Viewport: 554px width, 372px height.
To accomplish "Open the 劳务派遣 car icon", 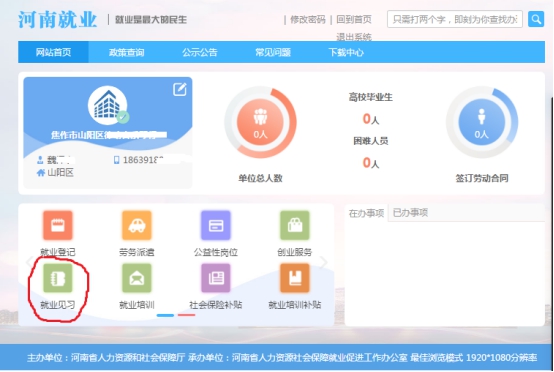I will 137,225.
